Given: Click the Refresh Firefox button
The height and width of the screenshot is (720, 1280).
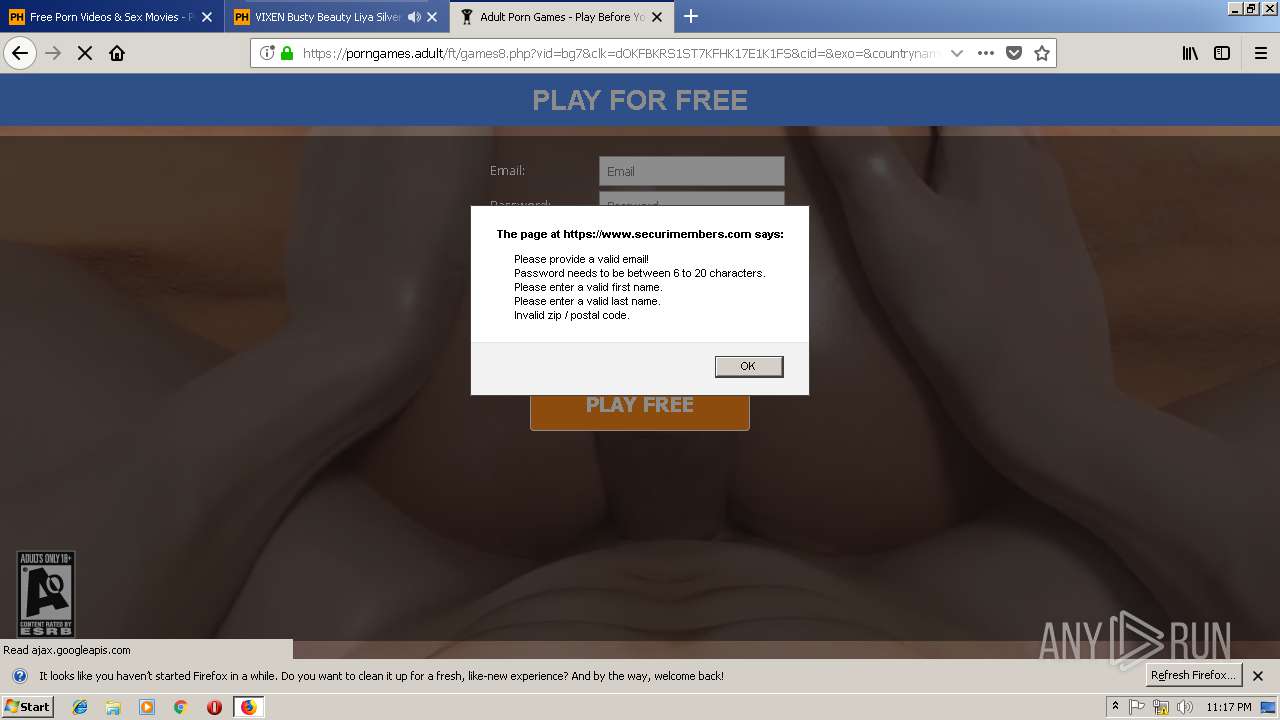Looking at the screenshot, I should [1193, 675].
